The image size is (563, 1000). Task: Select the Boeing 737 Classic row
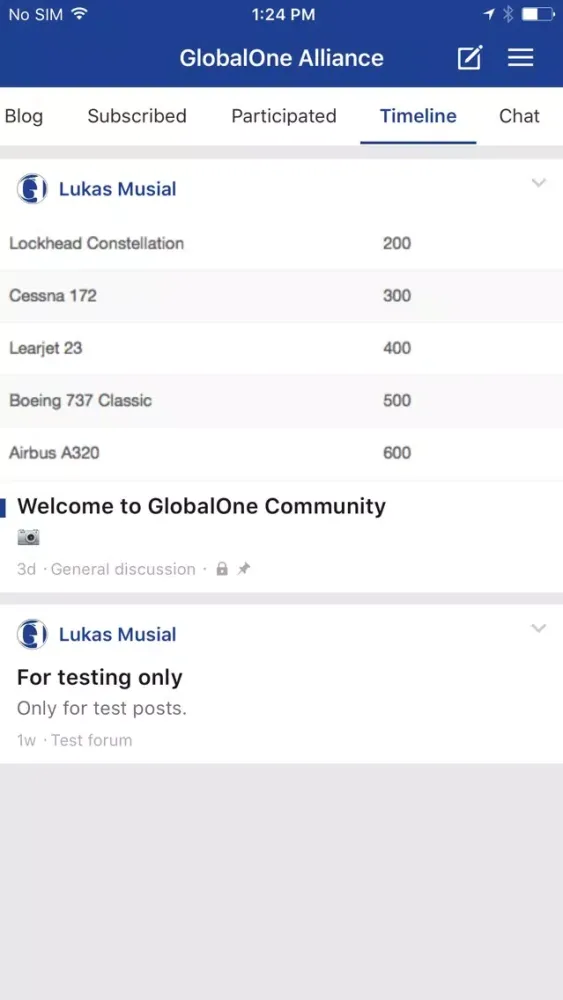(x=281, y=401)
